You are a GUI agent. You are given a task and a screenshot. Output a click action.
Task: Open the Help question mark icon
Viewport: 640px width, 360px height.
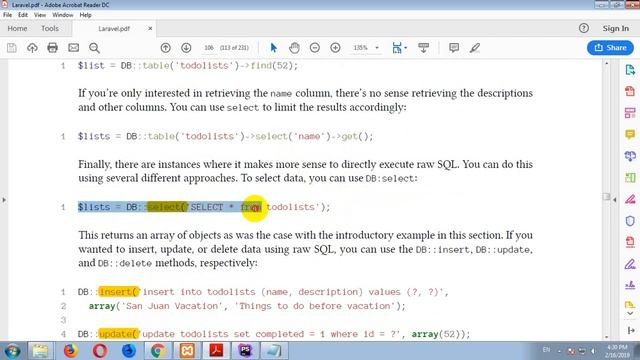(584, 28)
